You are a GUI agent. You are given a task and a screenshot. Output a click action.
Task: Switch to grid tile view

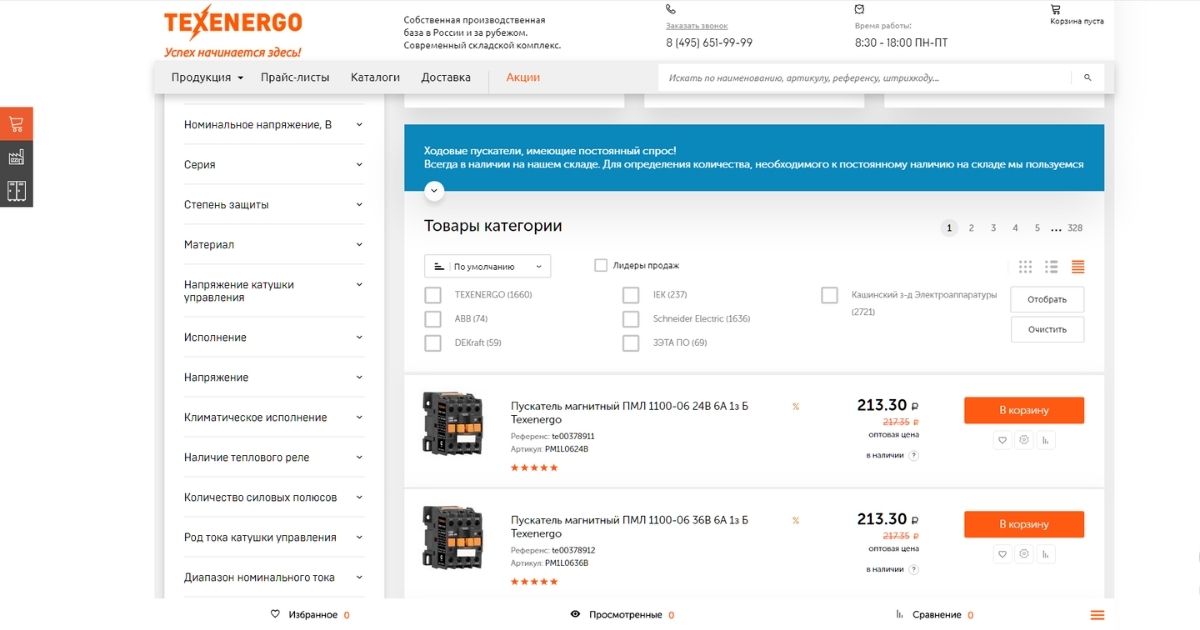1025,267
